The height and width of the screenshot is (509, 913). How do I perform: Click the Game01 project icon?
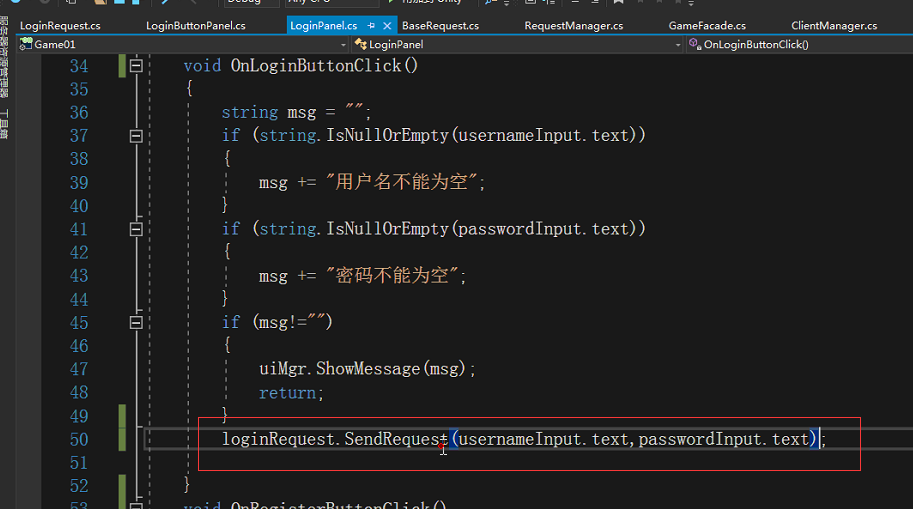(x=26, y=44)
